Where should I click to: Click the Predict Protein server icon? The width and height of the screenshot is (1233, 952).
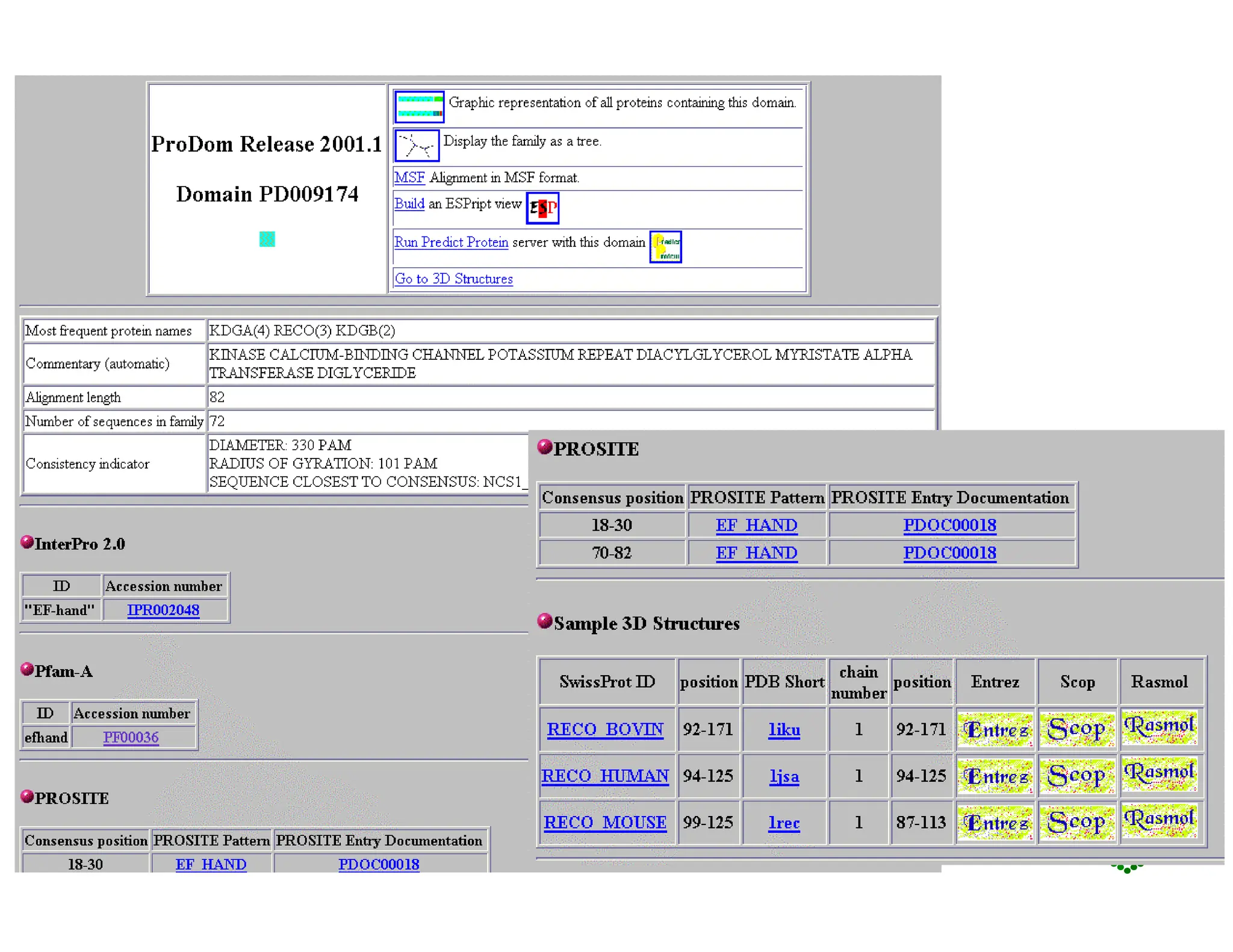(x=665, y=247)
